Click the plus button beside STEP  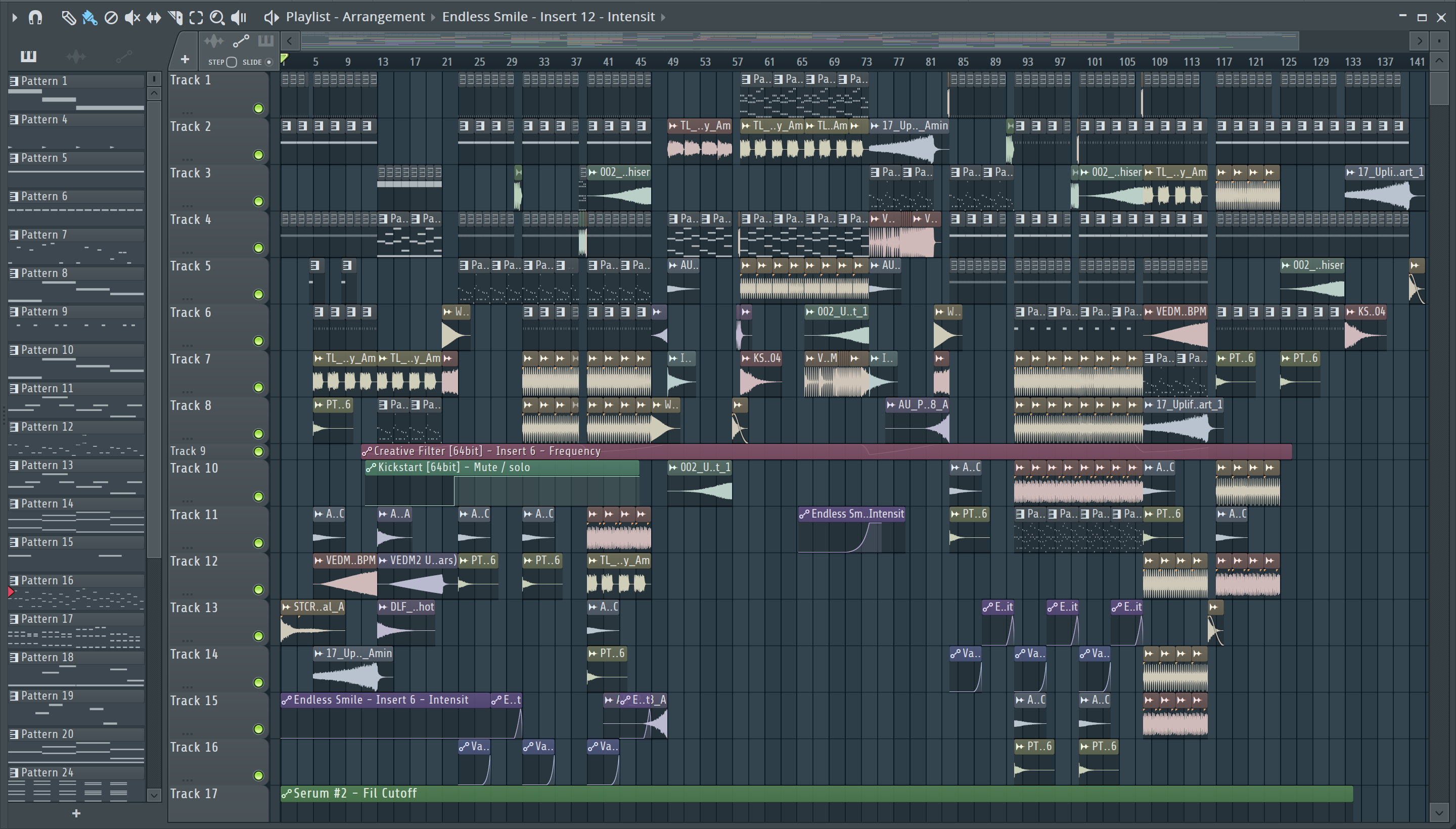tap(185, 59)
